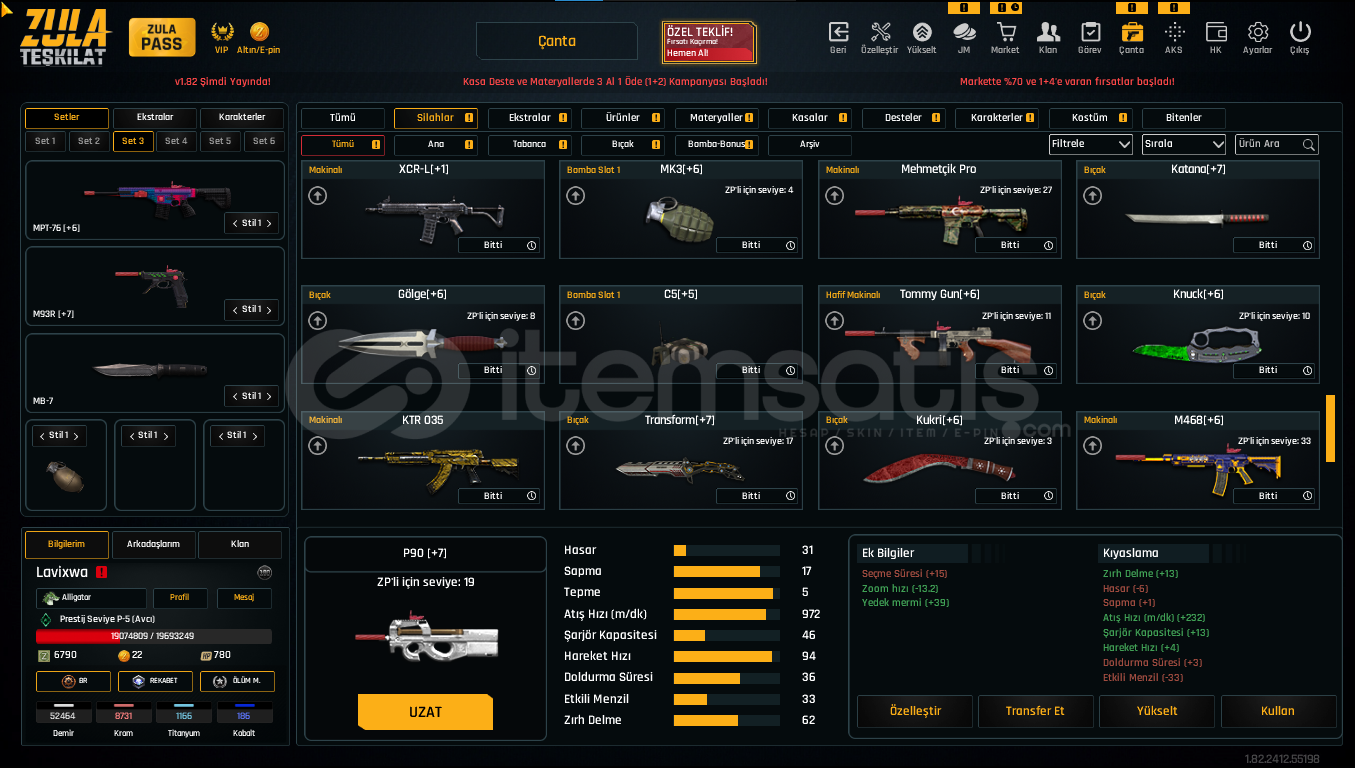
Task: Click upgrade arrow on M468[+6] card
Action: click(x=1092, y=447)
